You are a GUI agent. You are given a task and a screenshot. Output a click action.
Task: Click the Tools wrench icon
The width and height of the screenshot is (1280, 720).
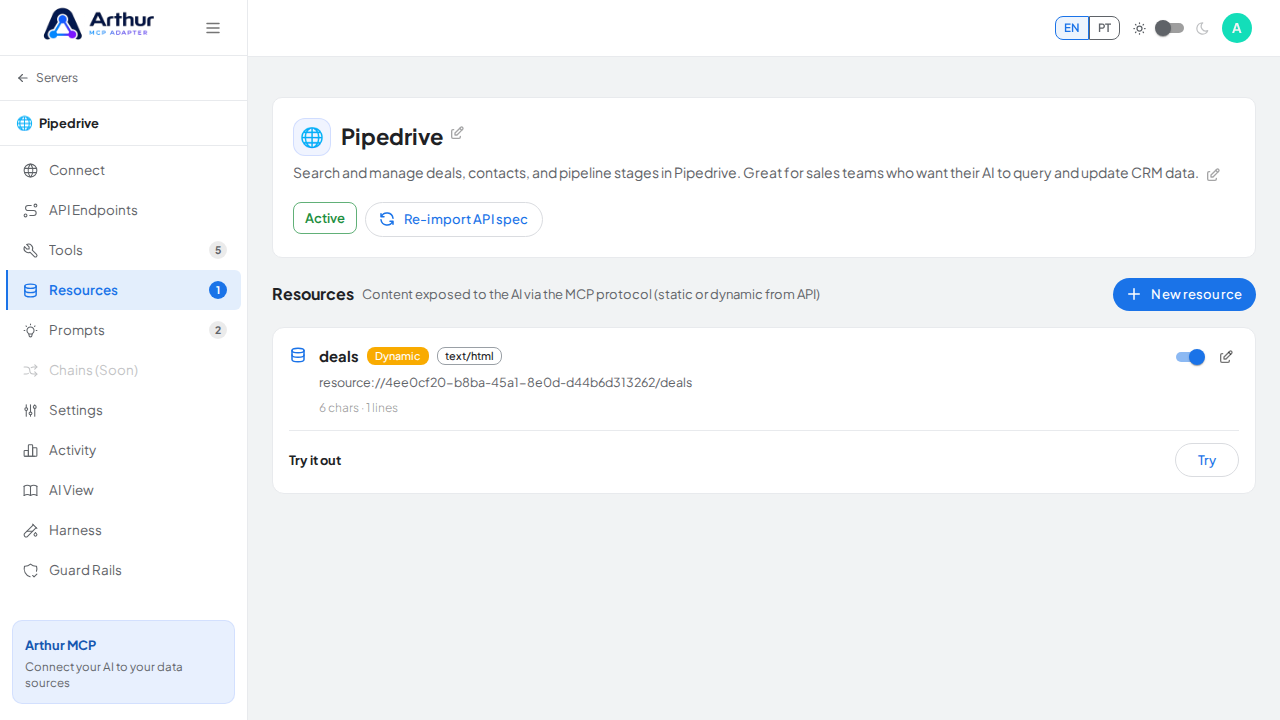pos(31,250)
